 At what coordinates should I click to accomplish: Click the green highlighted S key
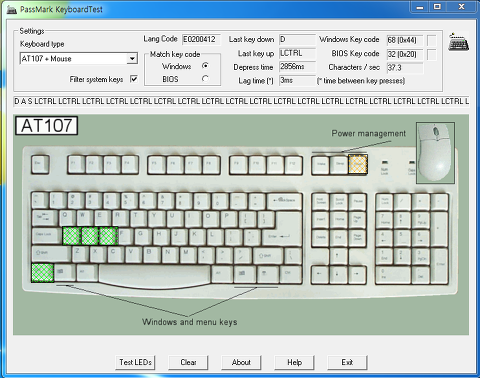point(90,236)
